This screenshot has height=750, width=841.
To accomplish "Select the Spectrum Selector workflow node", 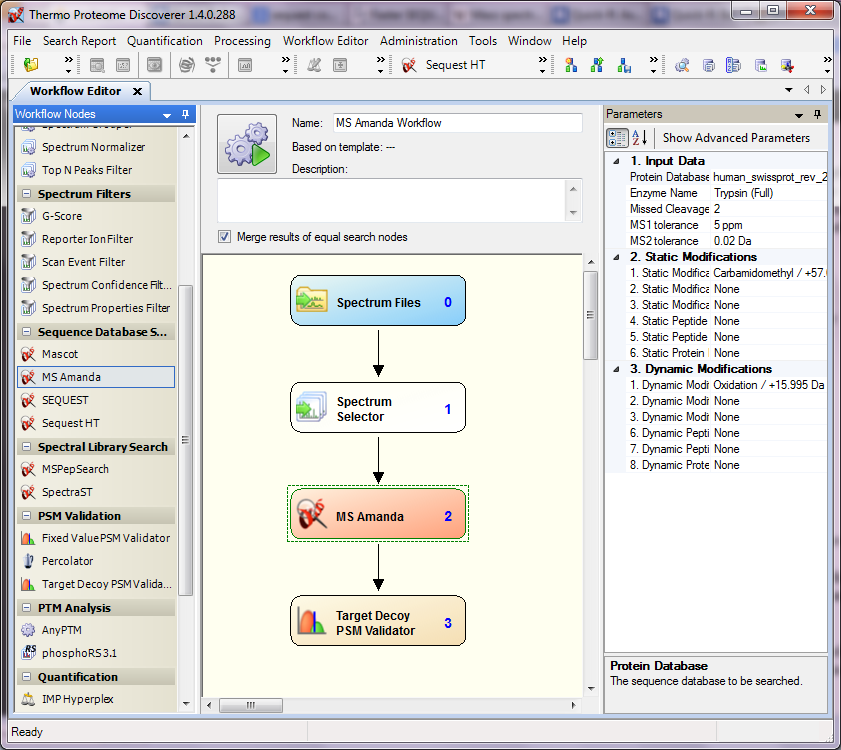I will tap(378, 408).
